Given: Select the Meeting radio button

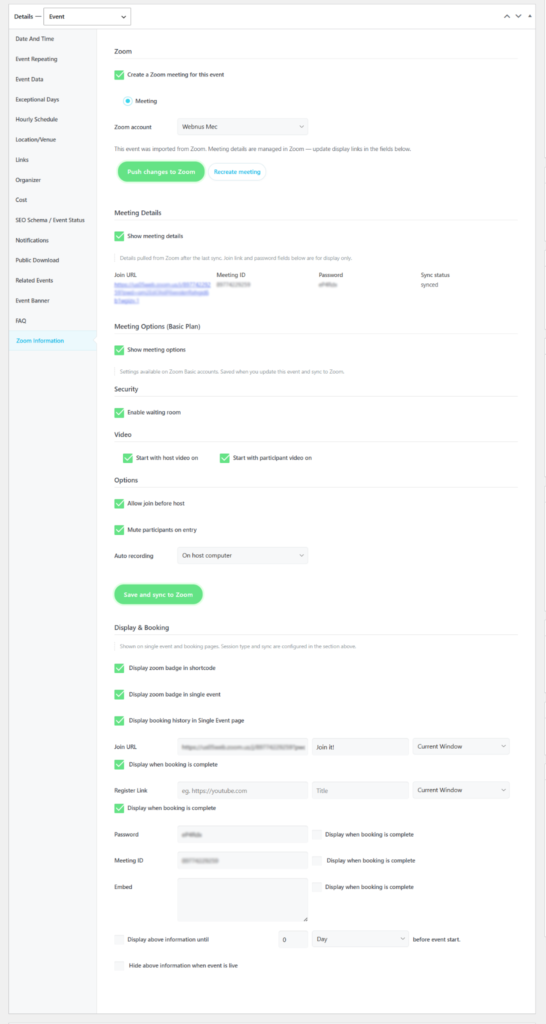Looking at the screenshot, I should coord(128,101).
